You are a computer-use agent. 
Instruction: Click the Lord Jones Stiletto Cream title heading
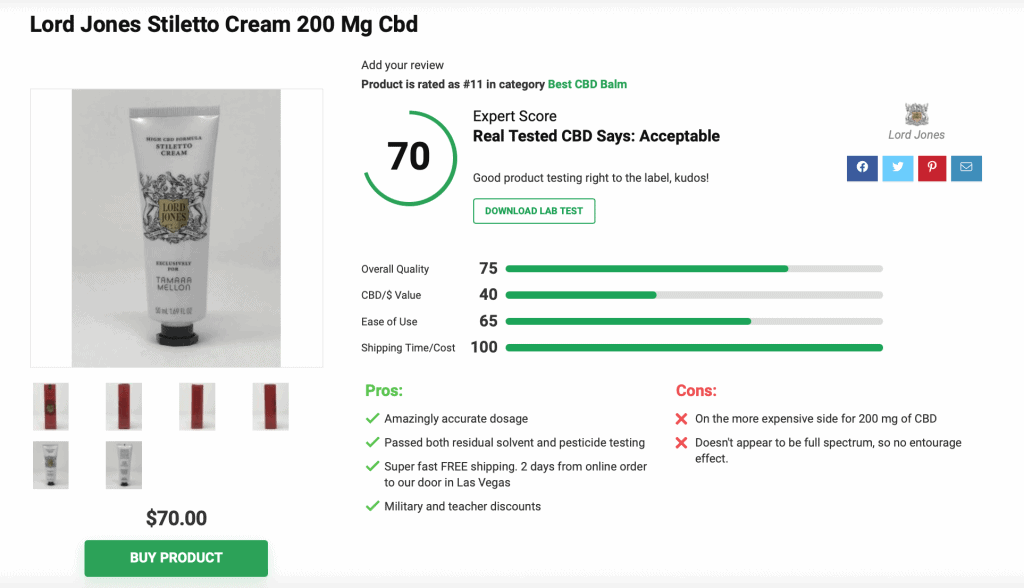point(222,24)
